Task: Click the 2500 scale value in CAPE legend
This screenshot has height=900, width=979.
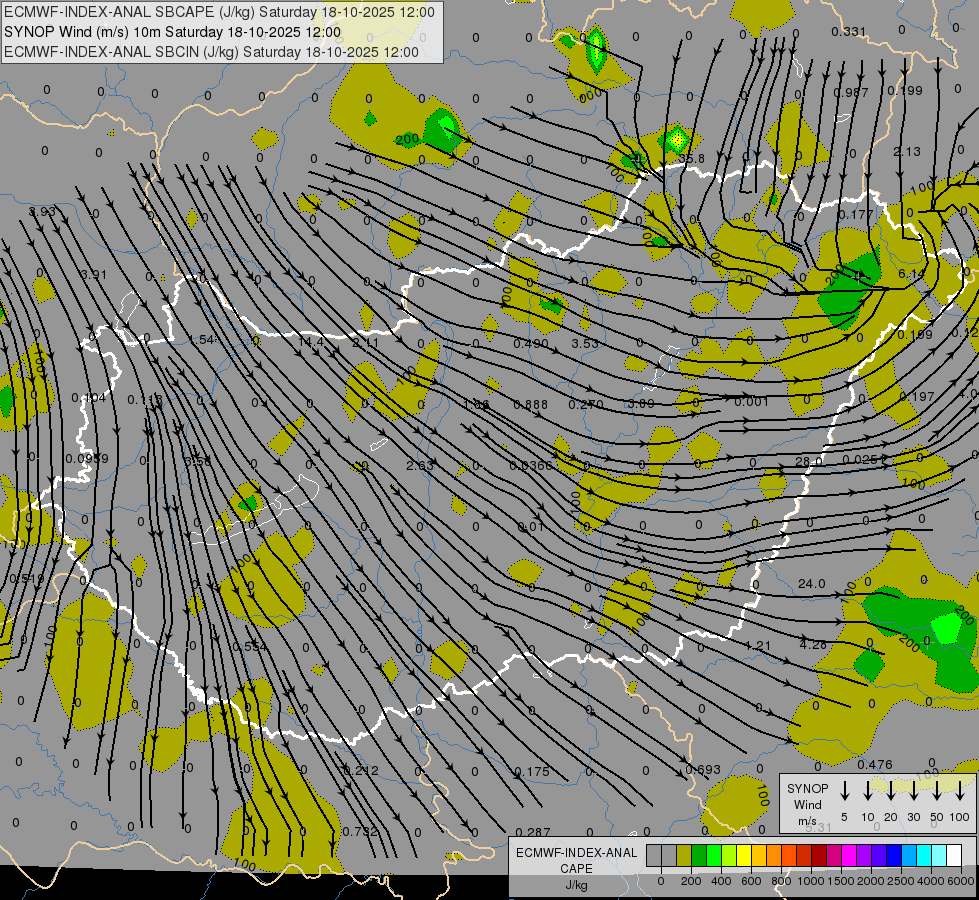Action: coord(901,881)
